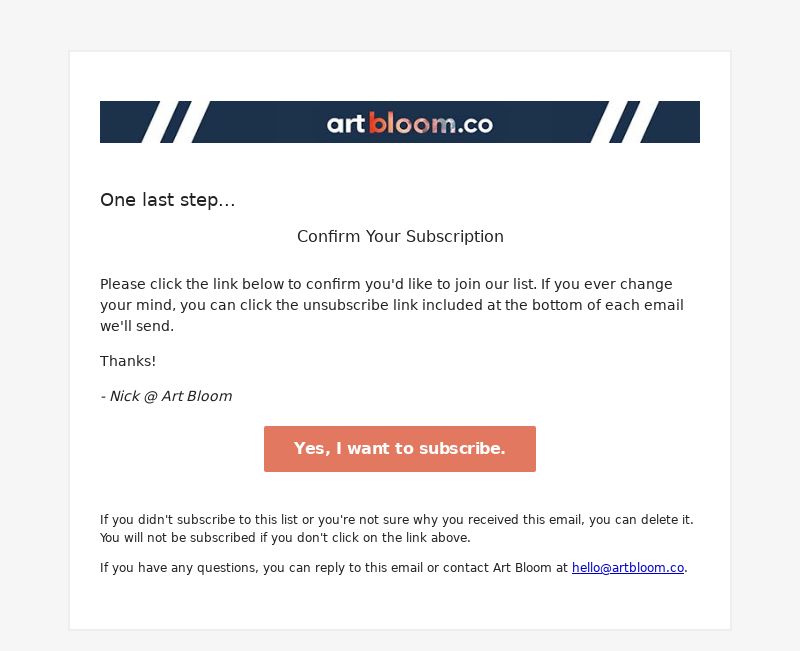The height and width of the screenshot is (651, 800).
Task: Click the 'Thanks!' line
Action: [x=128, y=361]
